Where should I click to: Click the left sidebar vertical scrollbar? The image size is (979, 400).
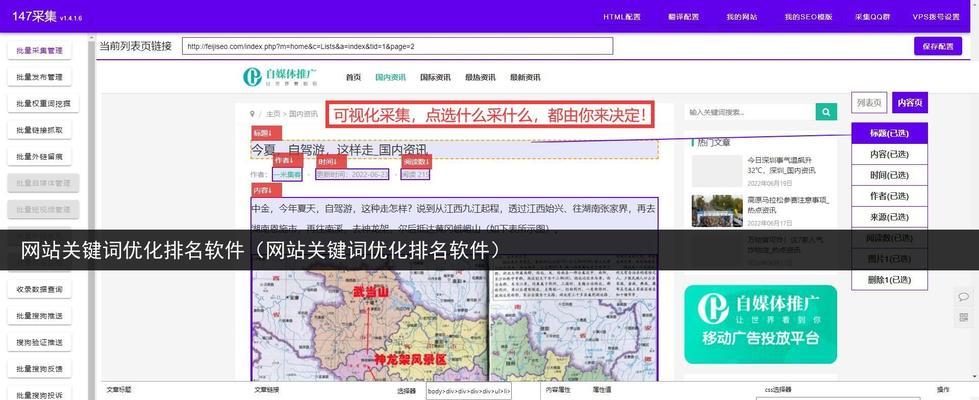coord(91,216)
